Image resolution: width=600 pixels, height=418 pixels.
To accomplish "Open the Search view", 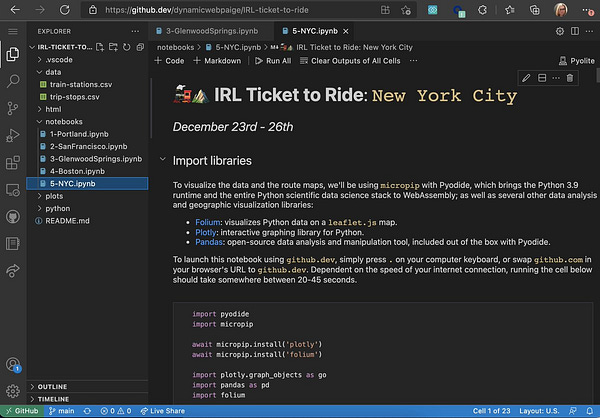I will 13,81.
